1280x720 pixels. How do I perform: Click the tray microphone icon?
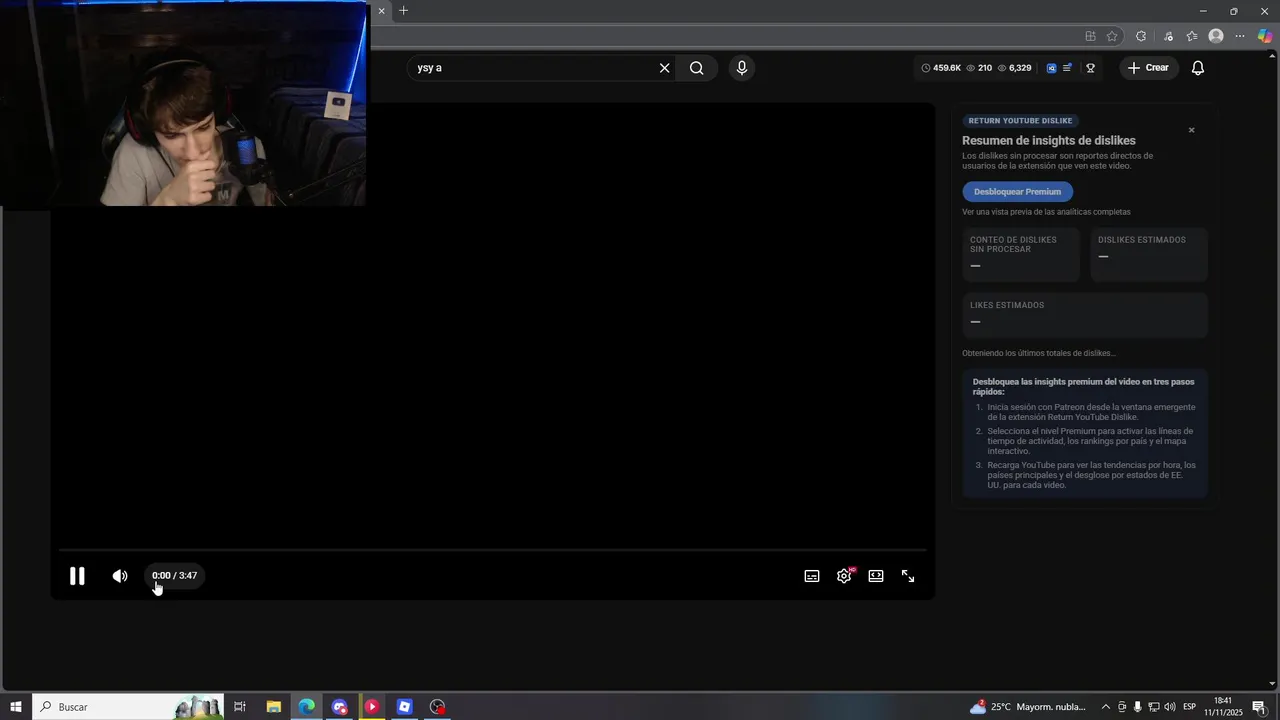1137,707
